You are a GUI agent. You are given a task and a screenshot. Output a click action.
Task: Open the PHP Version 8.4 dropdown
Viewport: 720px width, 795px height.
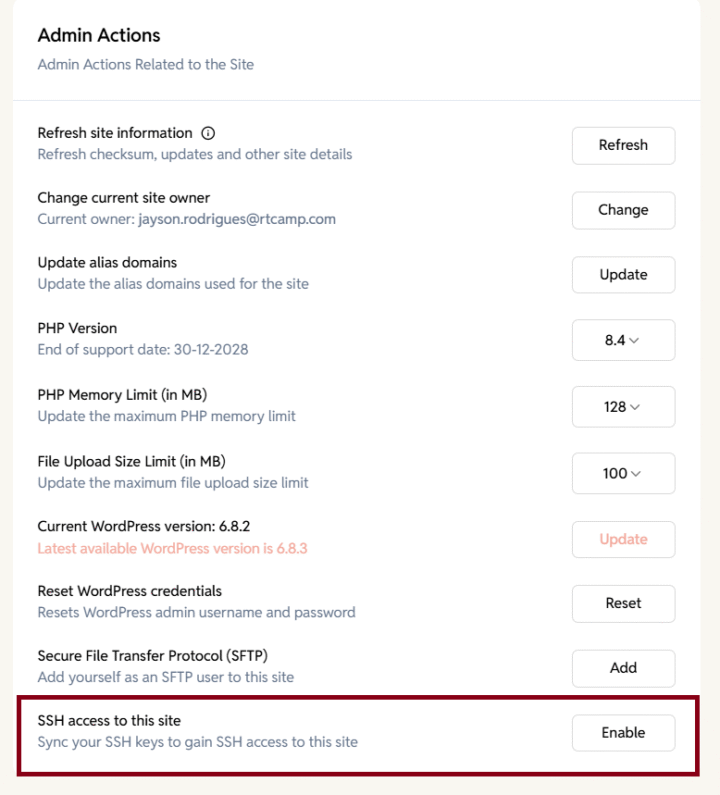(x=623, y=340)
